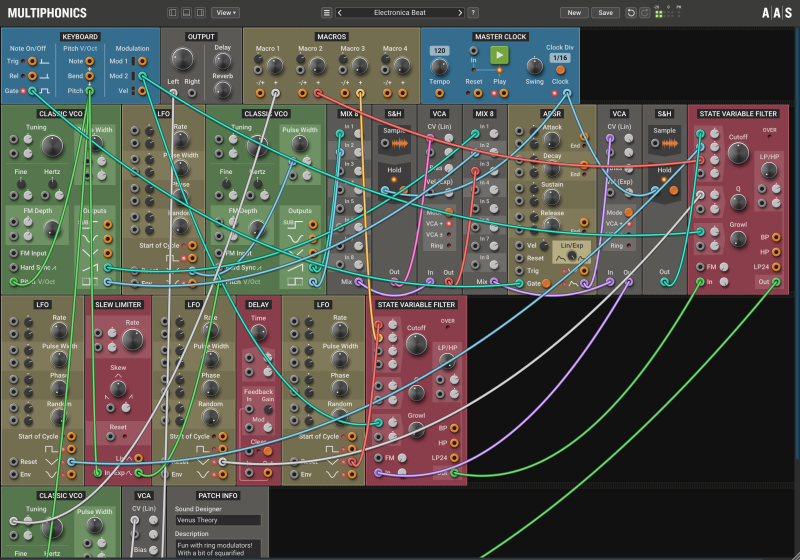Go to the previous preset arrow
Viewport: 800px width, 560px height.
pyautogui.click(x=340, y=13)
